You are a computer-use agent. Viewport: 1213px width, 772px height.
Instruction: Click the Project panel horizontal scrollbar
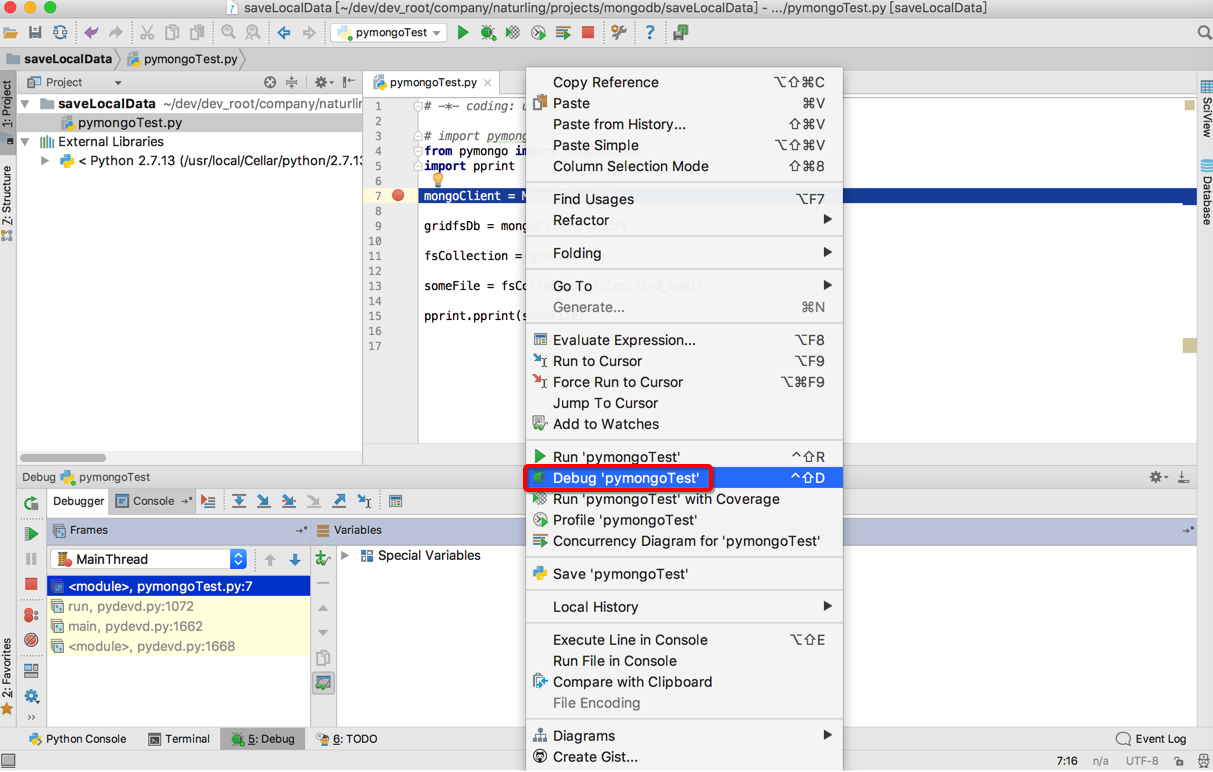[x=63, y=458]
